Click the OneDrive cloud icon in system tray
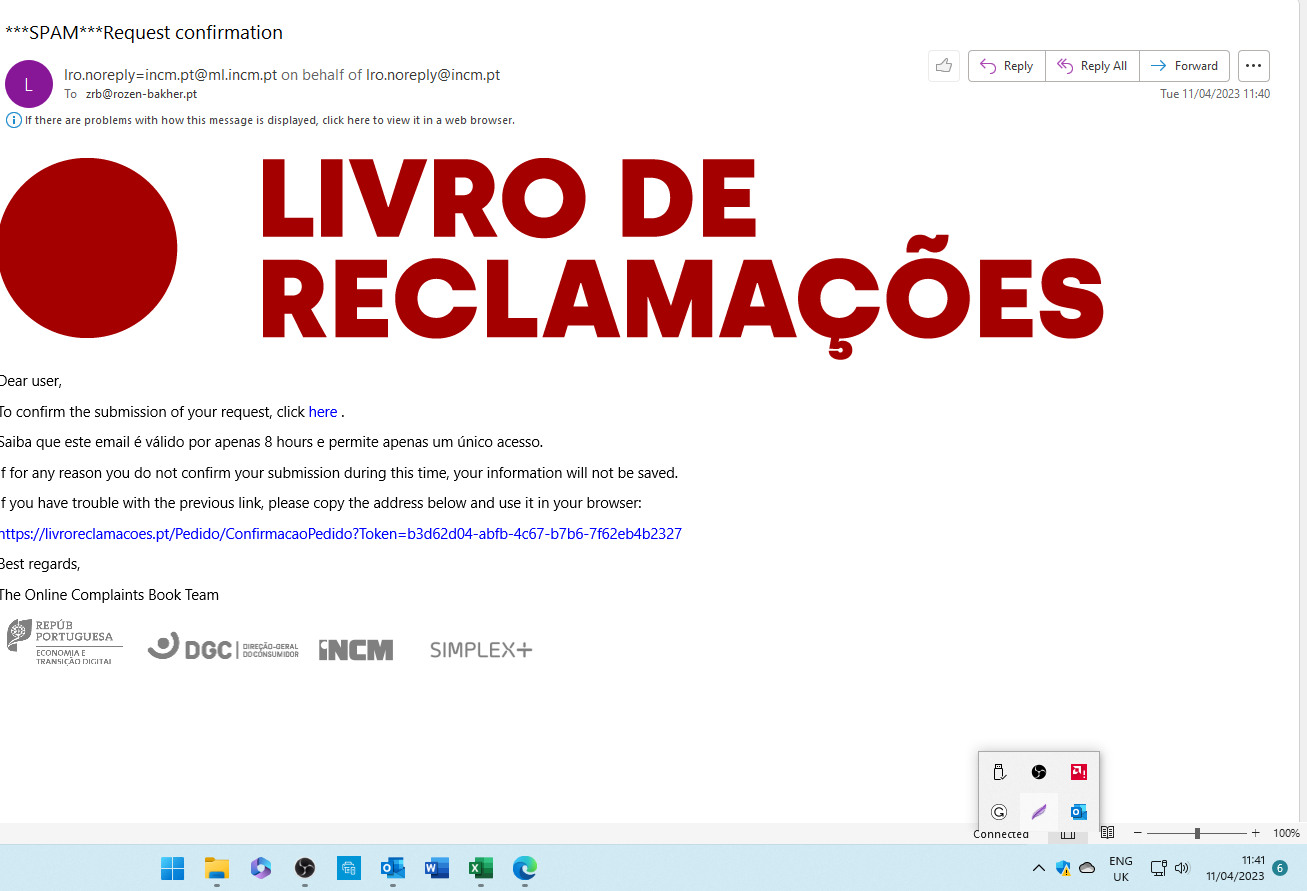Viewport: 1307px width, 891px height. pos(1087,868)
